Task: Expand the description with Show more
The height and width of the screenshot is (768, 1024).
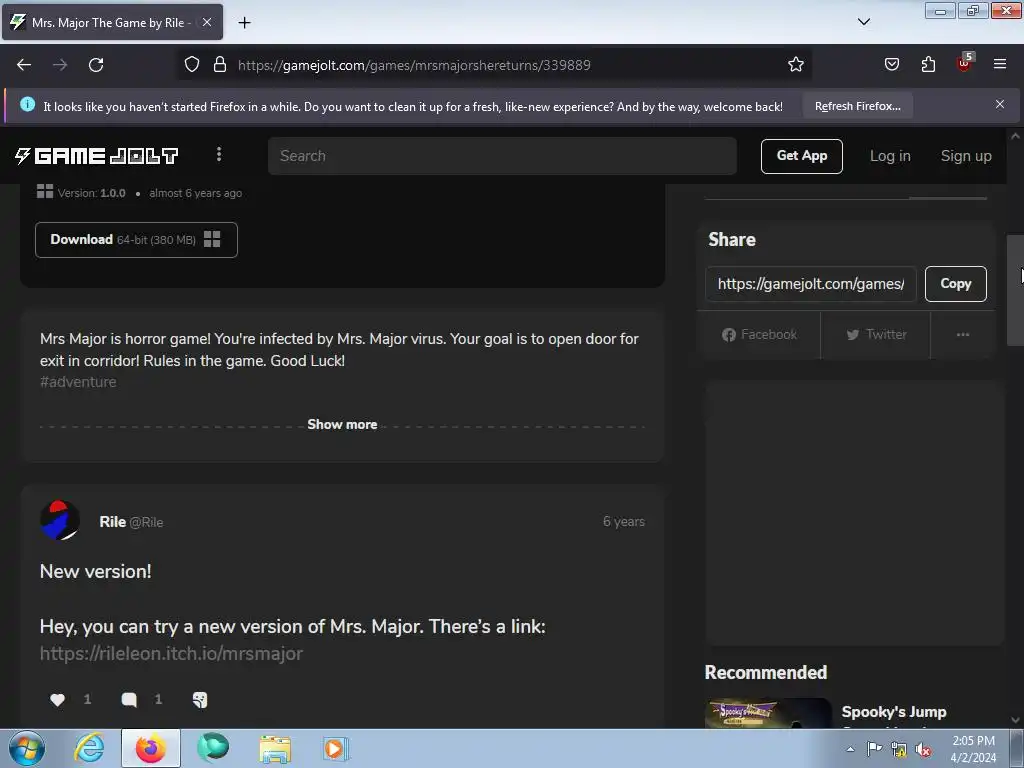Action: (342, 424)
